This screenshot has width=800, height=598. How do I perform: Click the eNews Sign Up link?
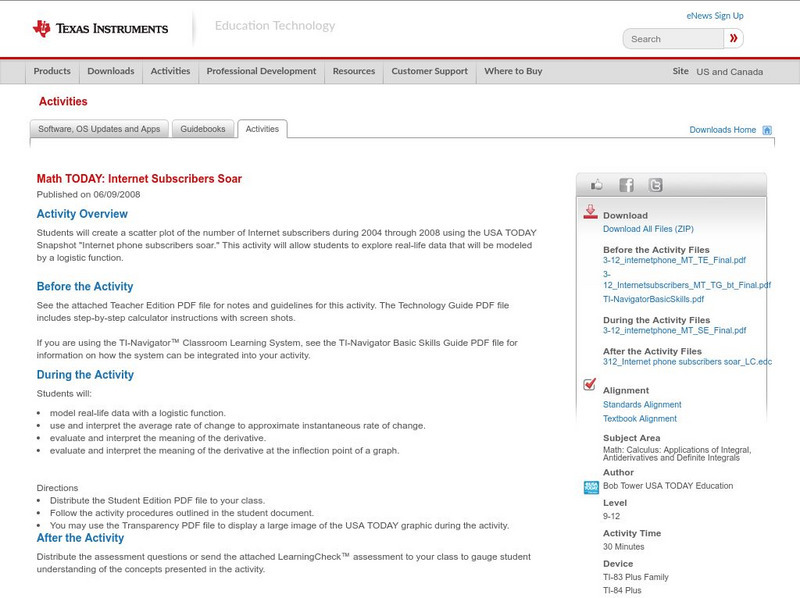click(x=715, y=16)
